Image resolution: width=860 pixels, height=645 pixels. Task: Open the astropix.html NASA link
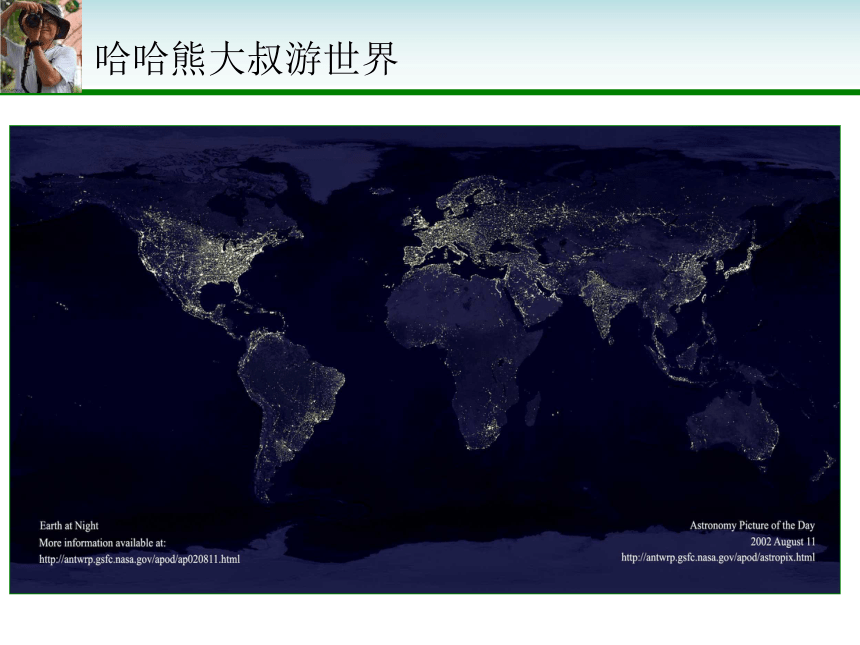point(718,557)
